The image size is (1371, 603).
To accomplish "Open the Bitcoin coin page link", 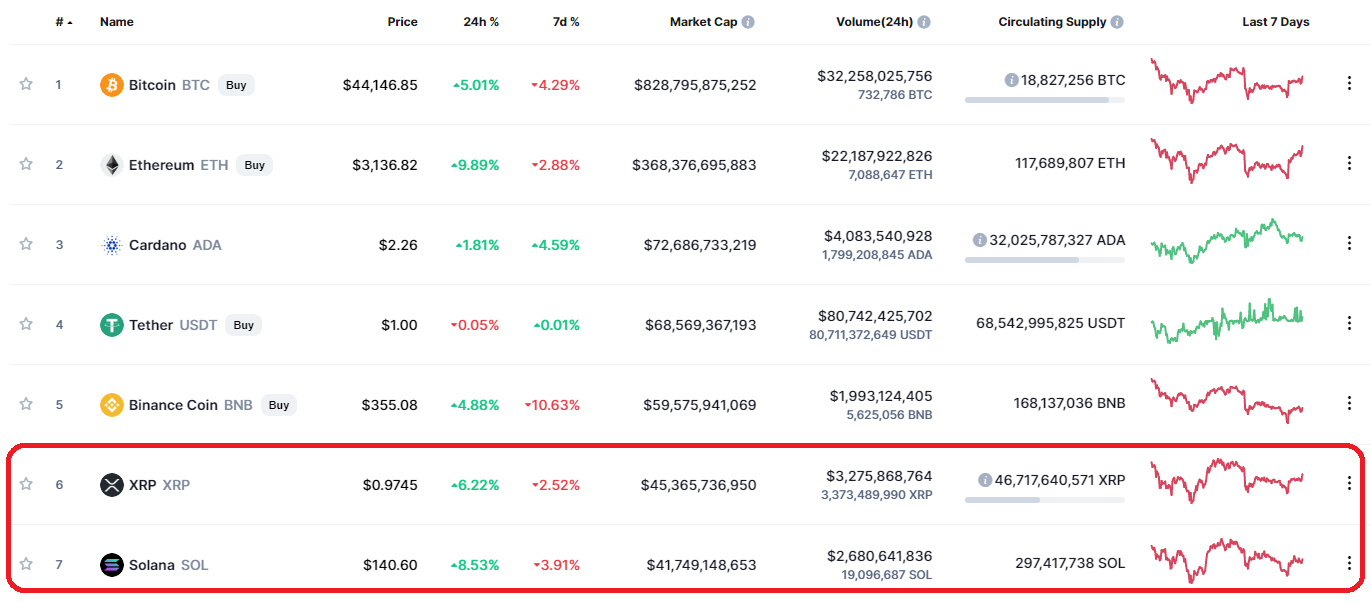I will 152,85.
